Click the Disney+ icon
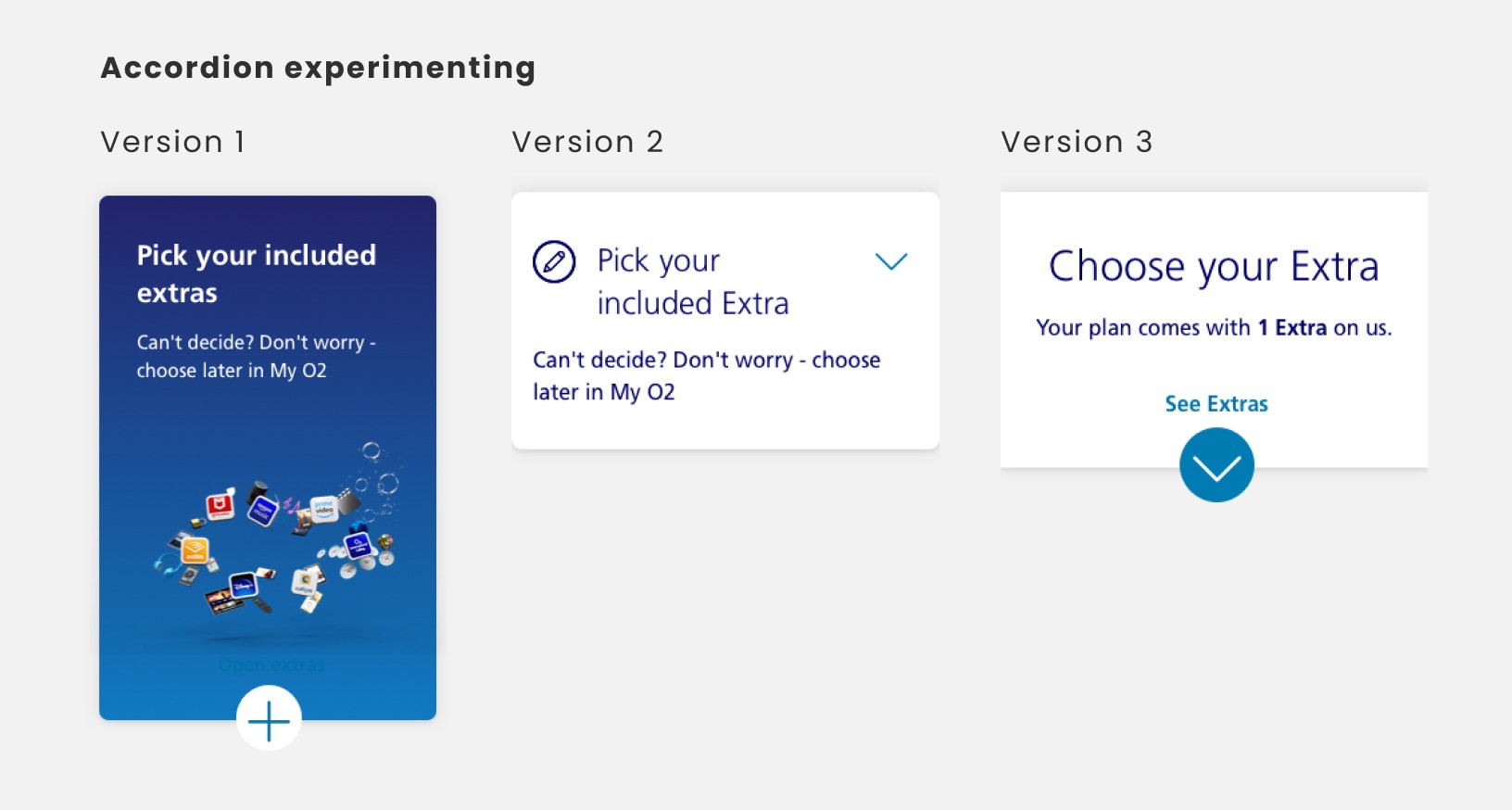The width and height of the screenshot is (1512, 810). pos(243,585)
